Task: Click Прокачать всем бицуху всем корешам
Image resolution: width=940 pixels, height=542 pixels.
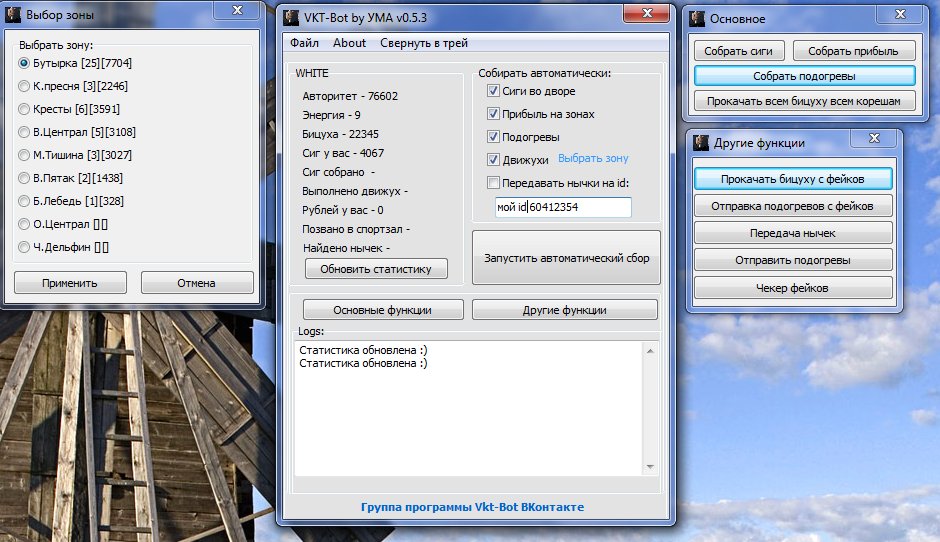Action: [805, 101]
